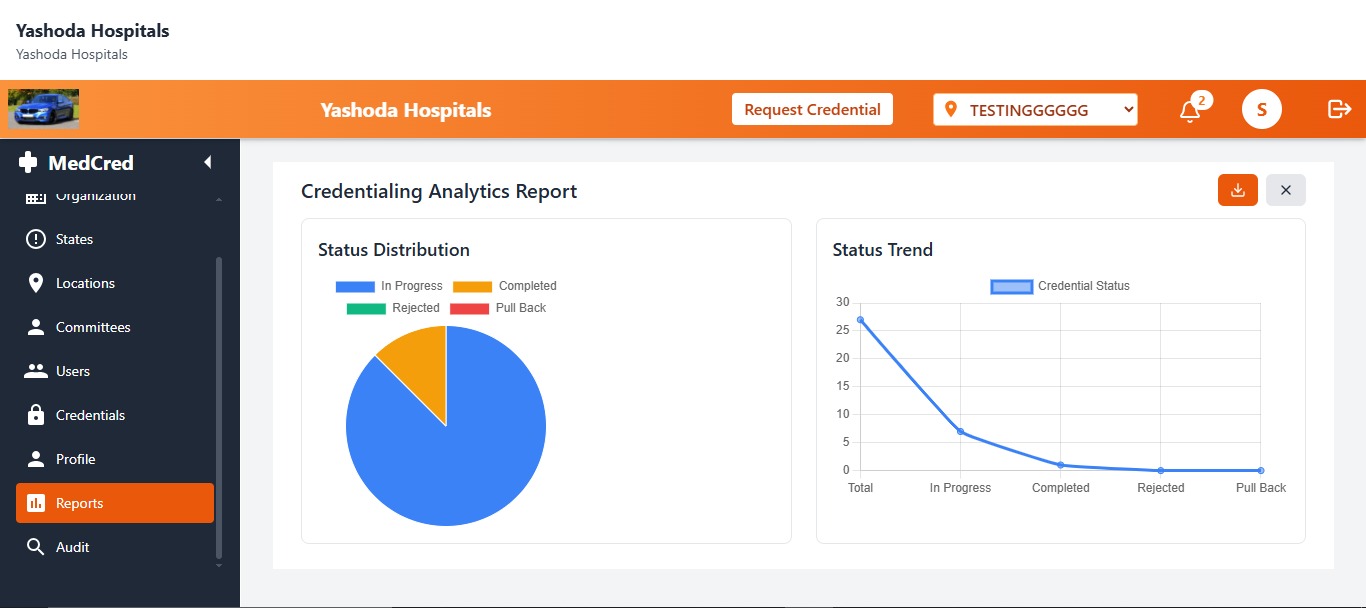Click the Rejected trend data point
The image size is (1366, 608).
1160,470
